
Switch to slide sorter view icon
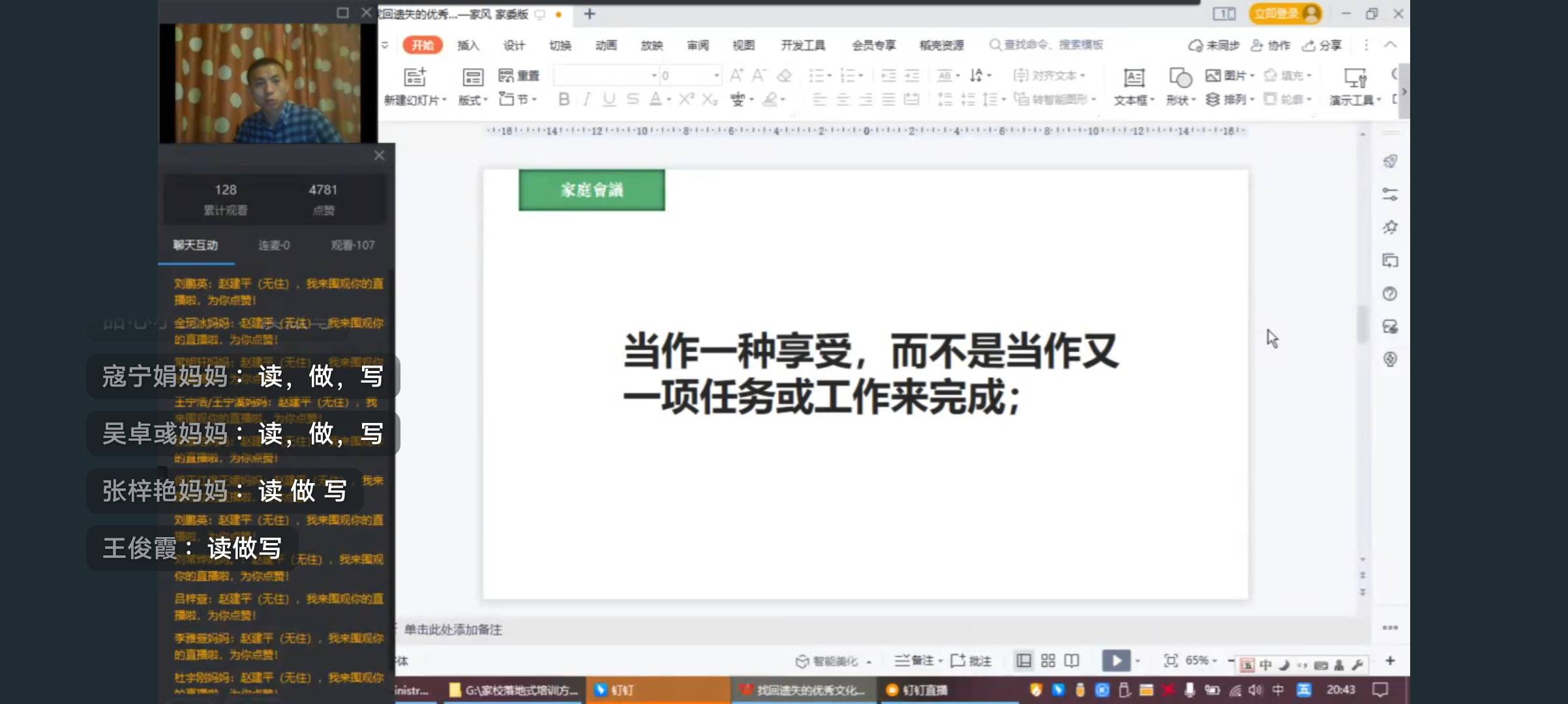click(x=1049, y=660)
